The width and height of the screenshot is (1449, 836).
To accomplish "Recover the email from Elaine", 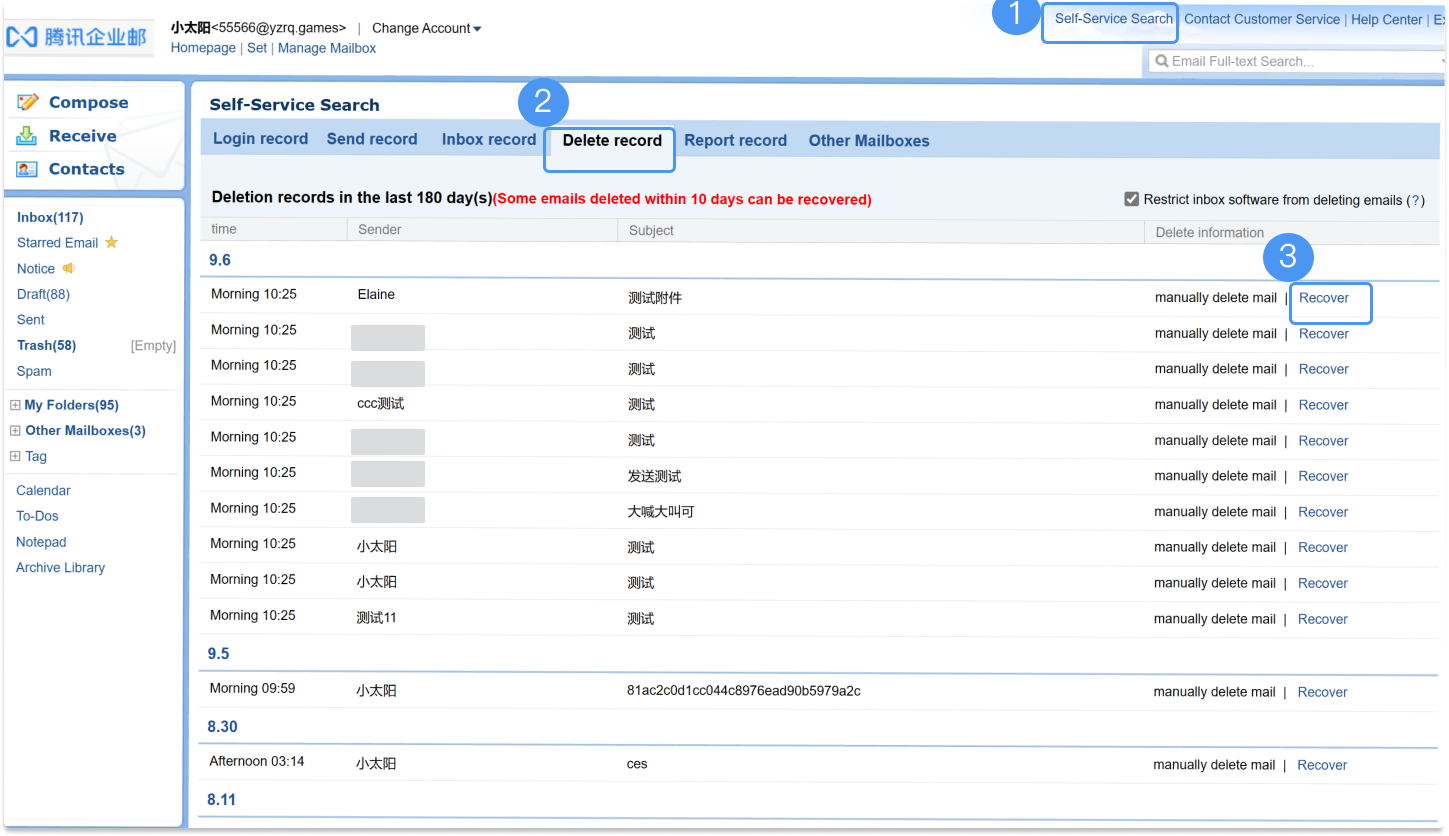I will coord(1324,298).
